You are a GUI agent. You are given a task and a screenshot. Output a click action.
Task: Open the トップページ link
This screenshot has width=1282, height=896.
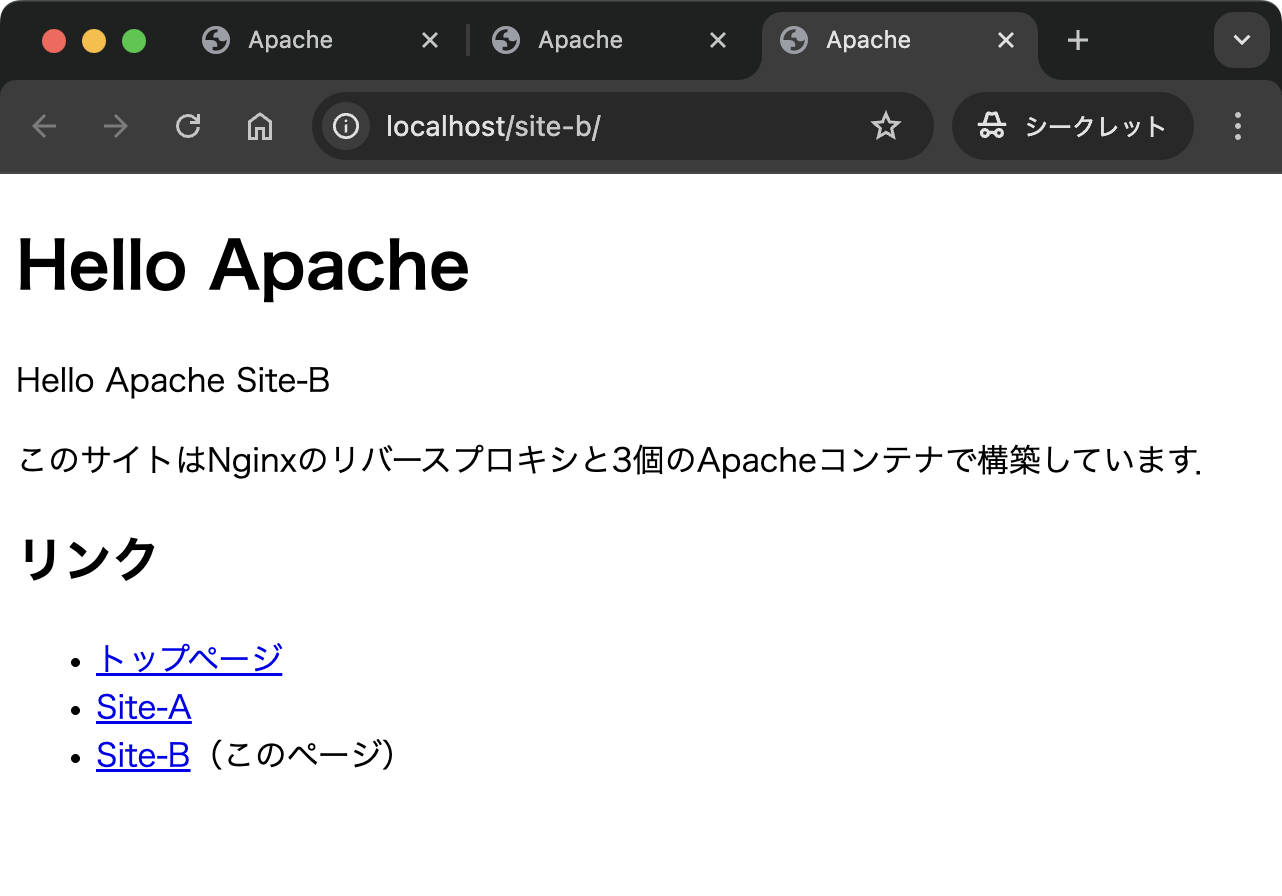[x=189, y=659]
